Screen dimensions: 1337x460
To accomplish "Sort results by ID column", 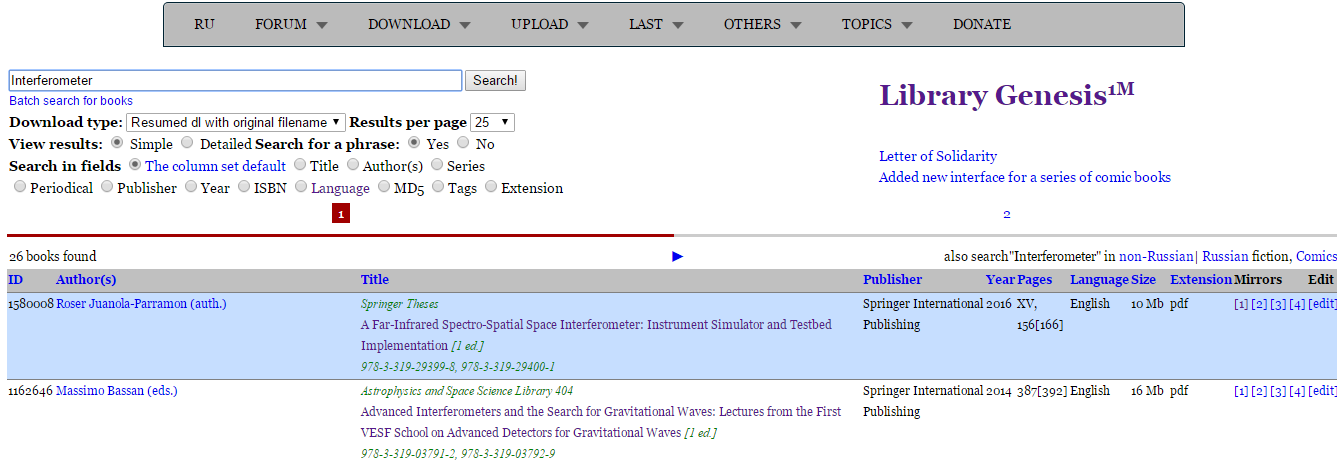I will tap(15, 280).
